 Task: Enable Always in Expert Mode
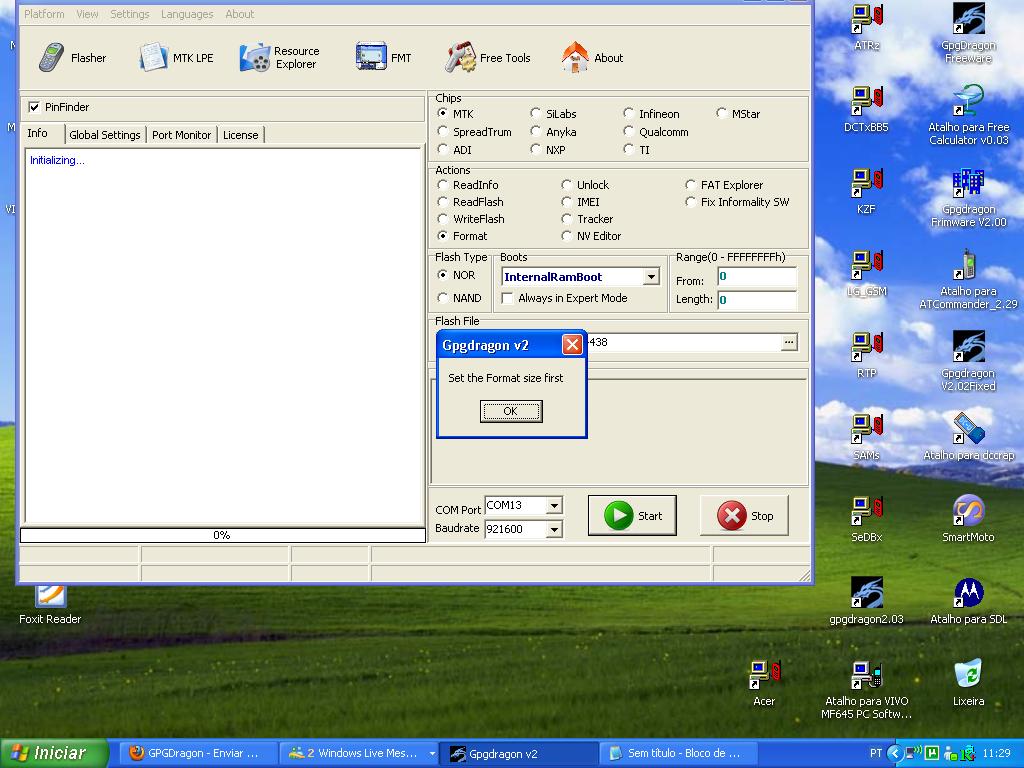point(507,298)
